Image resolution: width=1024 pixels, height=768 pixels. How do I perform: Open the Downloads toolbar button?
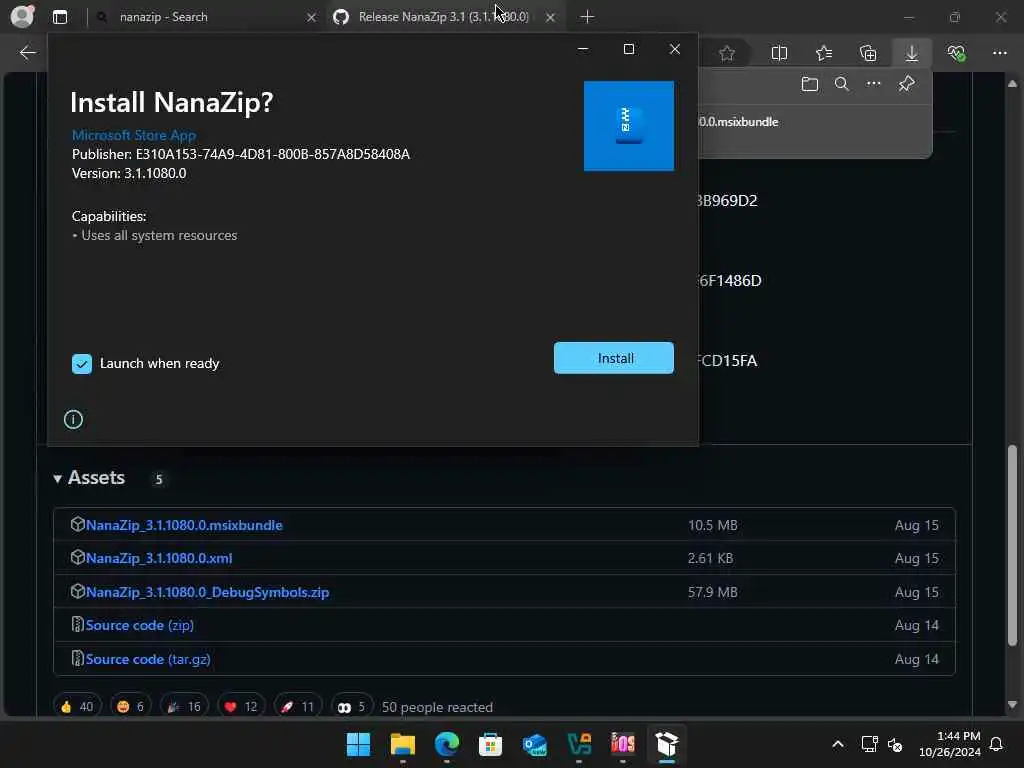pyautogui.click(x=912, y=54)
